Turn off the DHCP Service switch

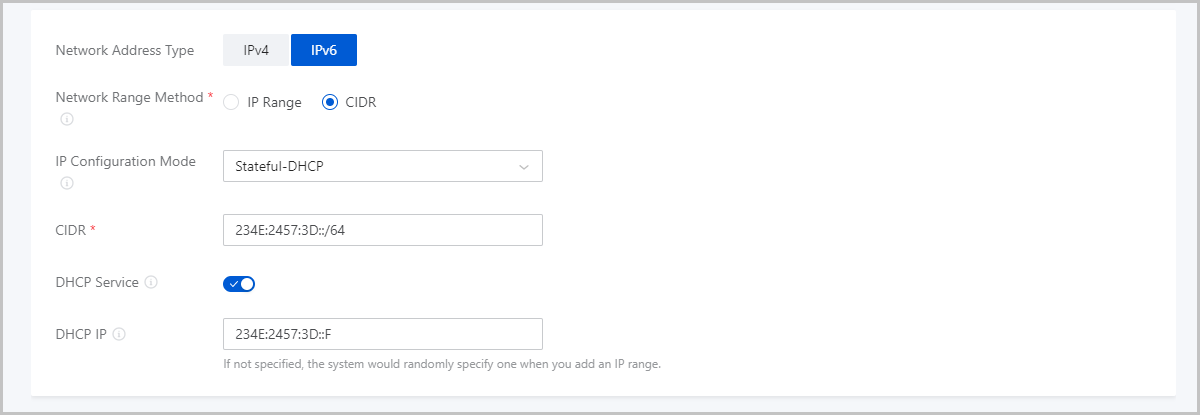point(239,284)
